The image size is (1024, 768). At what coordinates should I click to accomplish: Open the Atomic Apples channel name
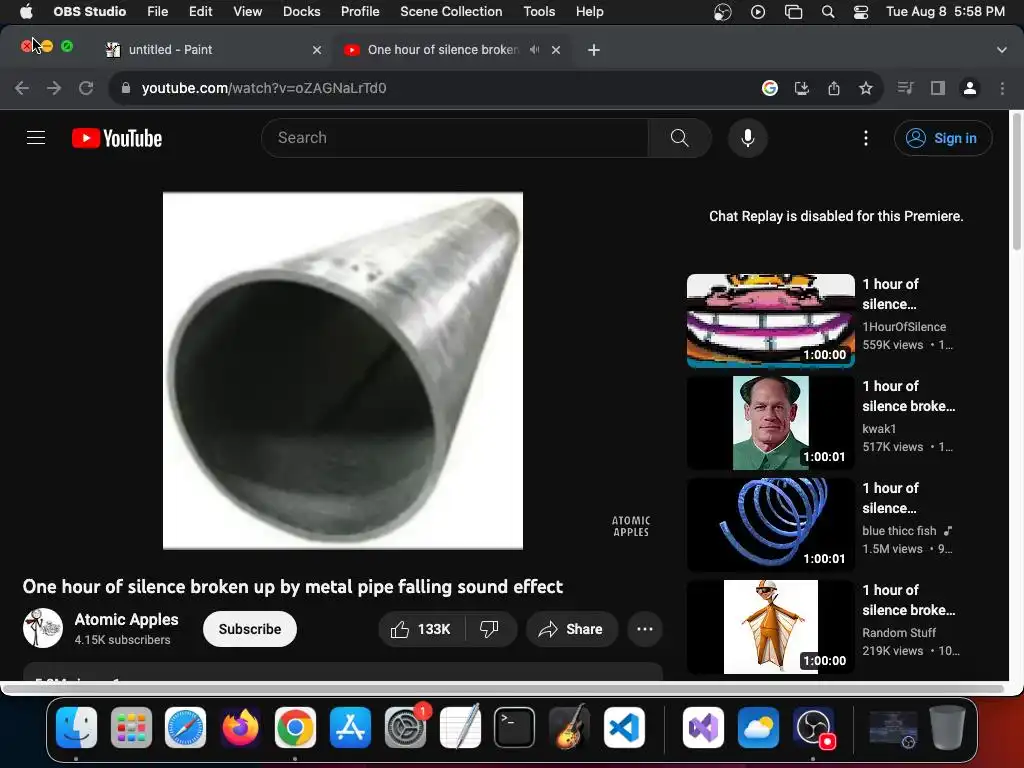[x=126, y=619]
